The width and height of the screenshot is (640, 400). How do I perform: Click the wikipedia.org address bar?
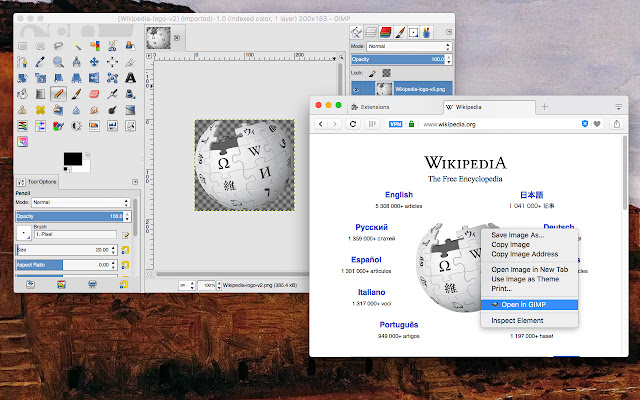(x=450, y=124)
